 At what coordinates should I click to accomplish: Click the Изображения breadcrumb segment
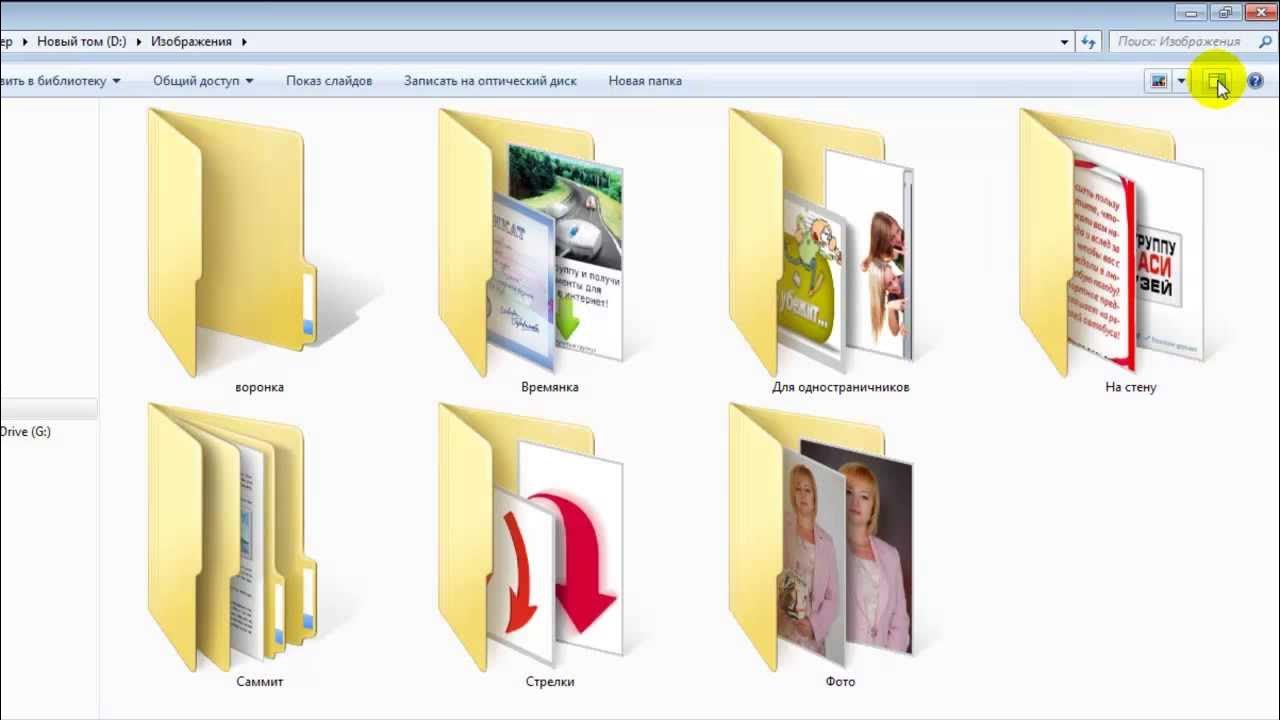(x=191, y=42)
